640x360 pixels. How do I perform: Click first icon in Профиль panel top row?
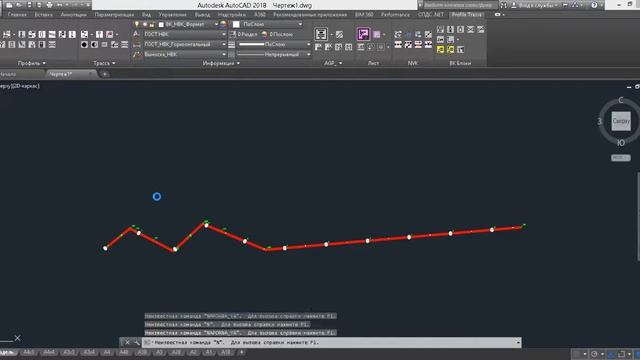7,34
